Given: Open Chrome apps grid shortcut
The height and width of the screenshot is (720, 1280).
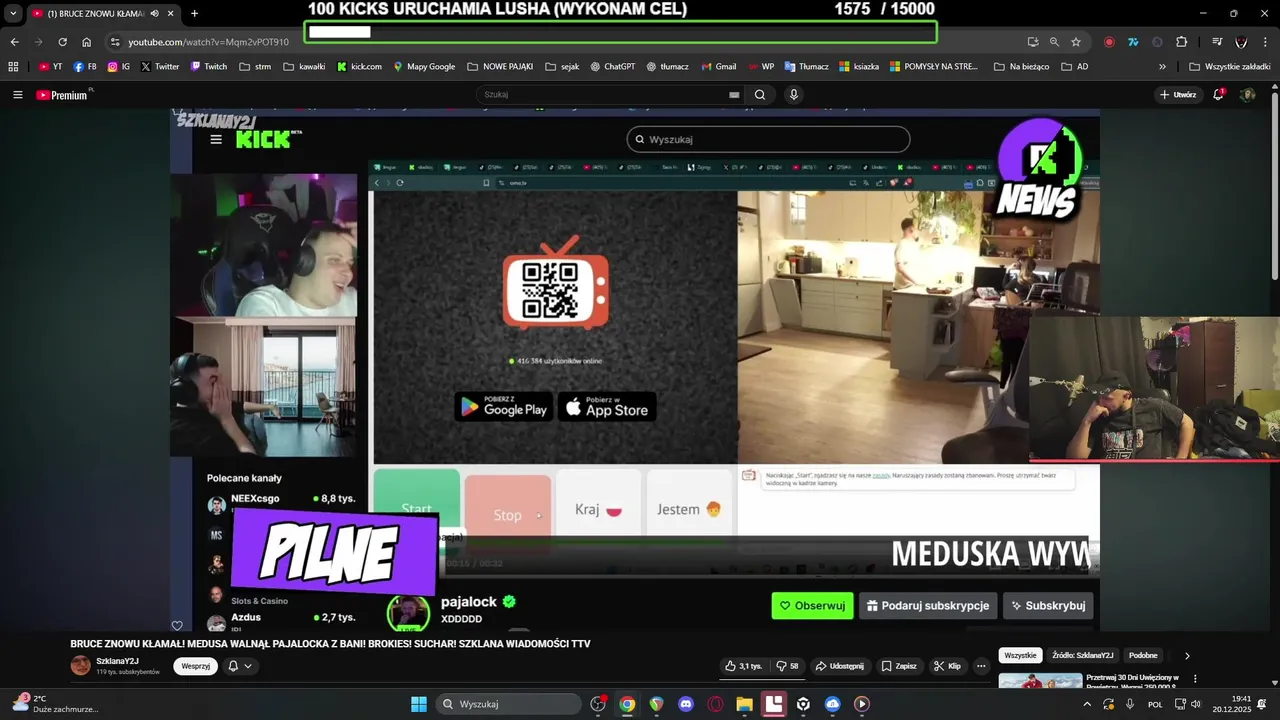Looking at the screenshot, I should 13,67.
